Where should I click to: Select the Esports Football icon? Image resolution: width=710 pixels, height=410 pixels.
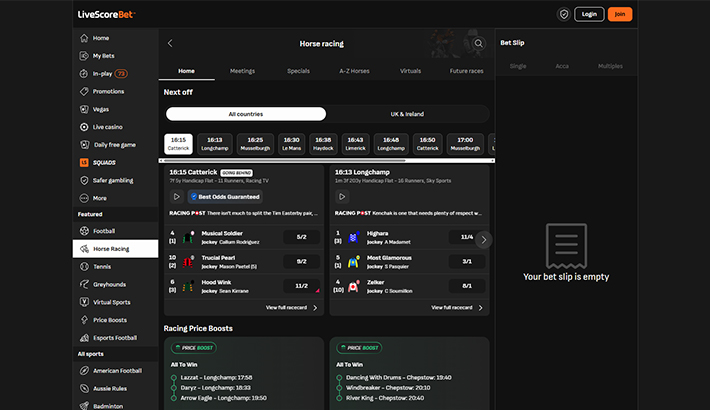coord(84,338)
